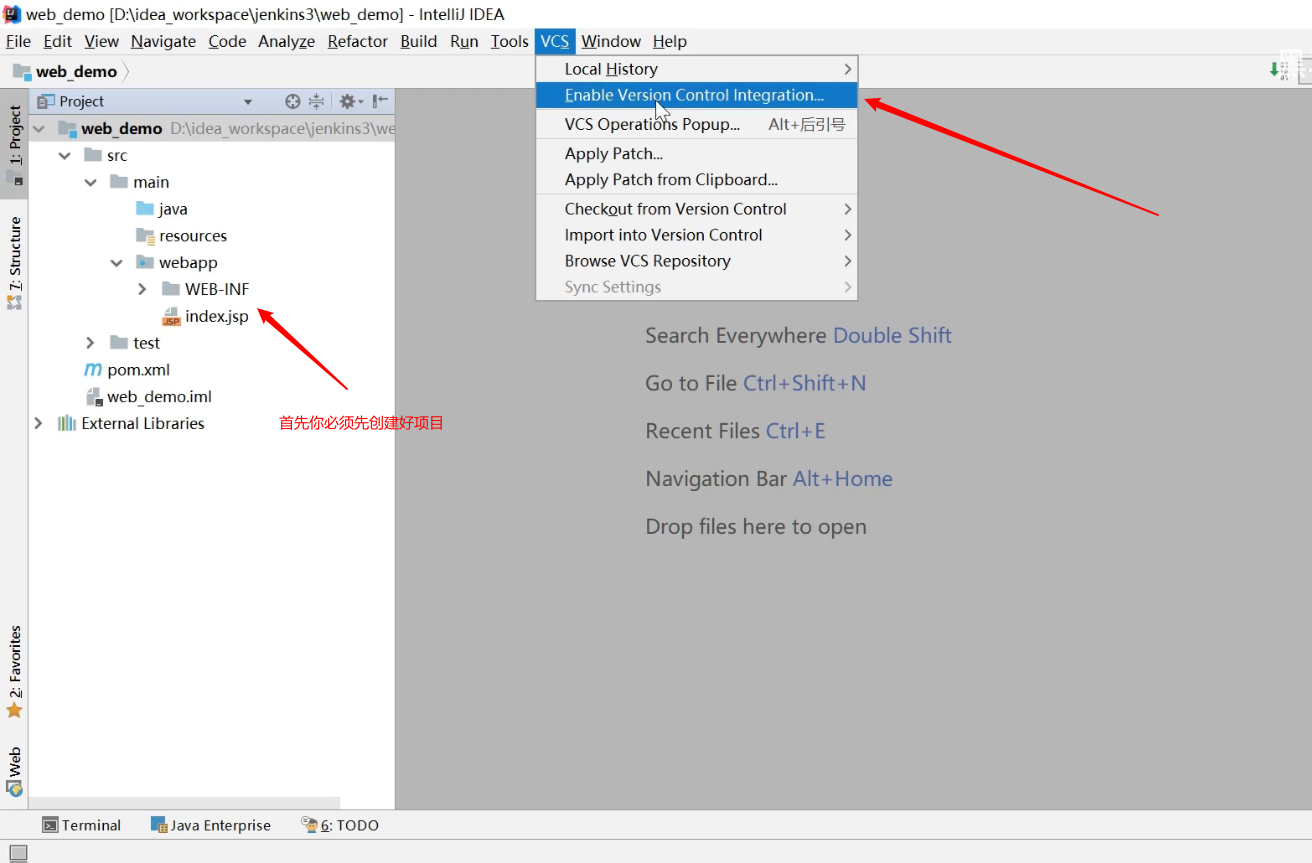This screenshot has height=863, width=1312.
Task: Open the Refactor menu
Action: pyautogui.click(x=357, y=41)
